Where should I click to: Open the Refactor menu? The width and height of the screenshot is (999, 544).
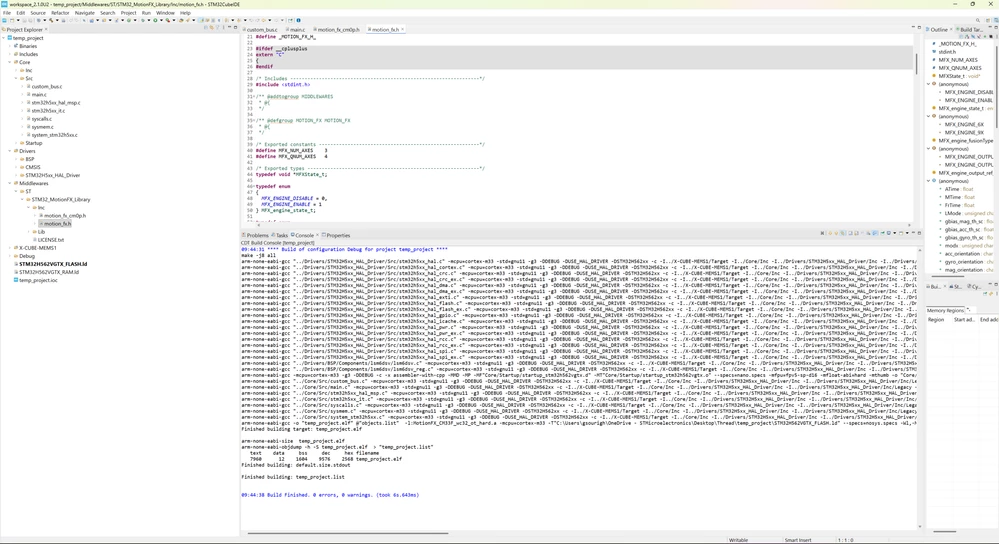click(x=60, y=13)
